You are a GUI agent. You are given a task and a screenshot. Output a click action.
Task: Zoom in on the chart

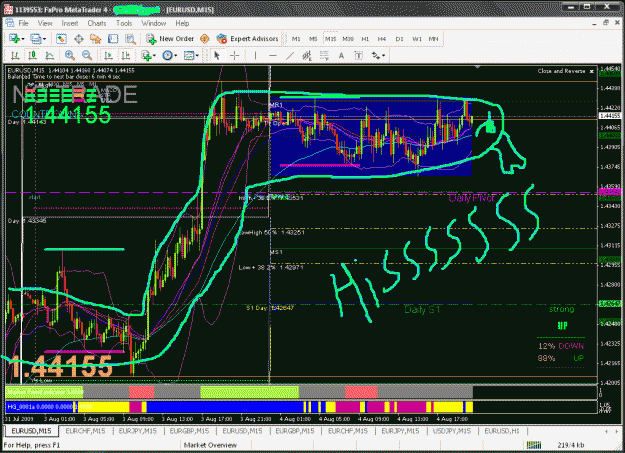point(70,55)
